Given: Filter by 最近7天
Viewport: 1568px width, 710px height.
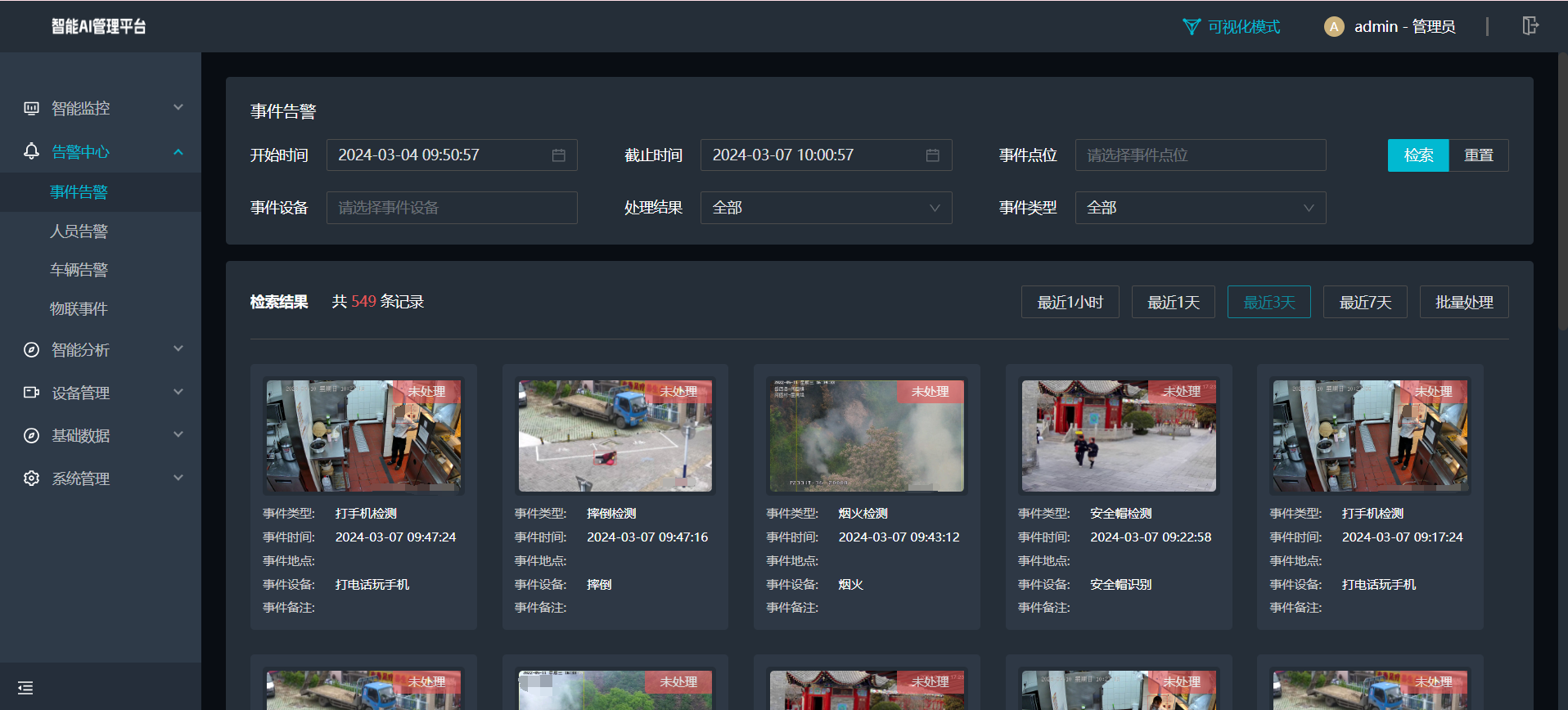Looking at the screenshot, I should pyautogui.click(x=1365, y=303).
